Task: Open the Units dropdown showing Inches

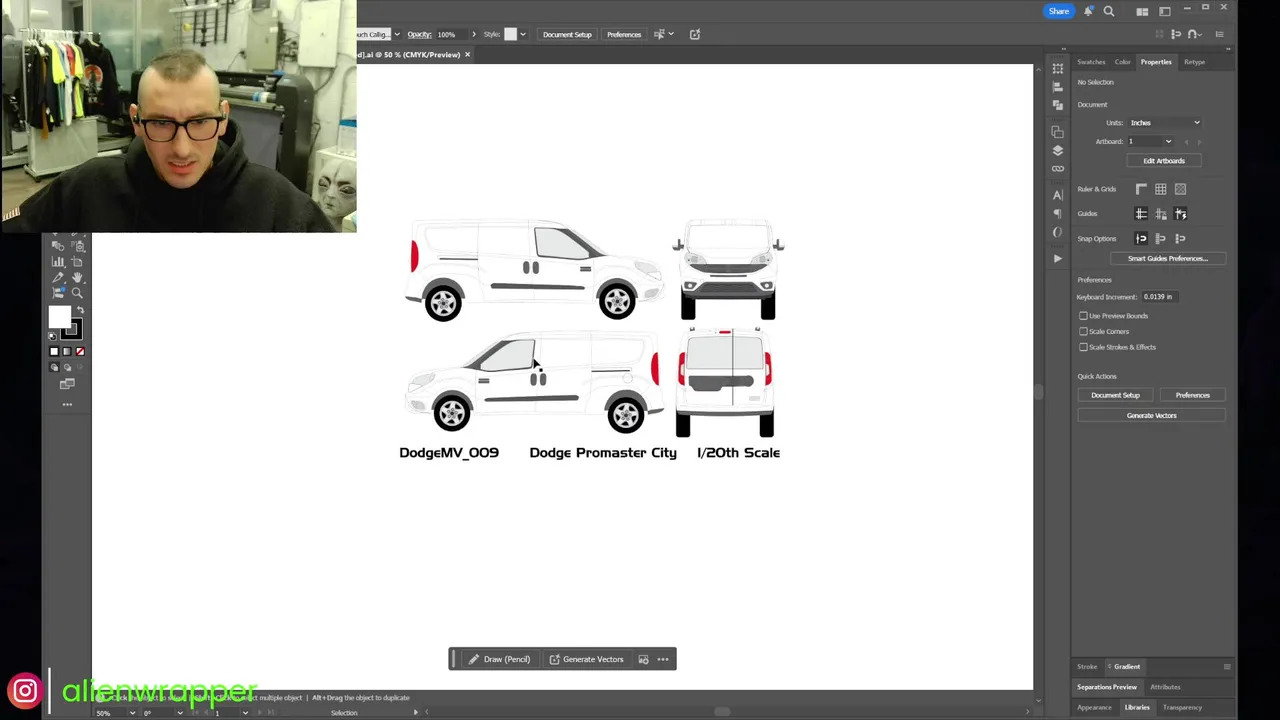Action: [1164, 123]
